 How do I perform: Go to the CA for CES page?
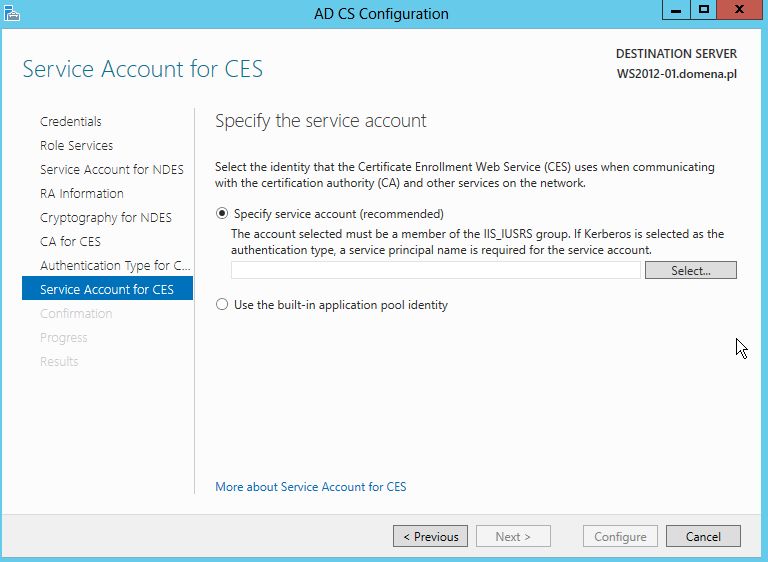click(70, 242)
